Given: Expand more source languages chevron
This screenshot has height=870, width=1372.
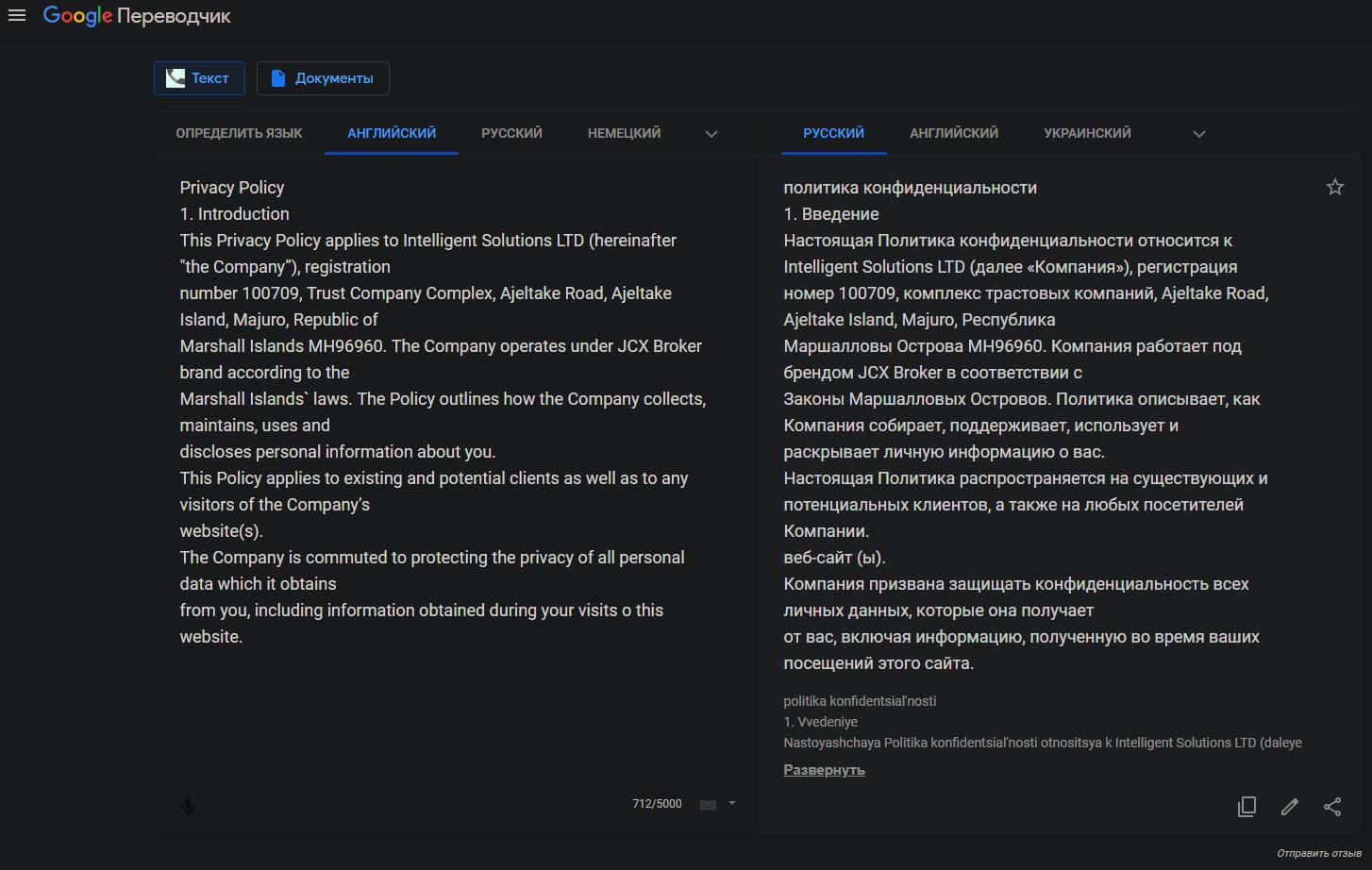Looking at the screenshot, I should click(x=711, y=134).
